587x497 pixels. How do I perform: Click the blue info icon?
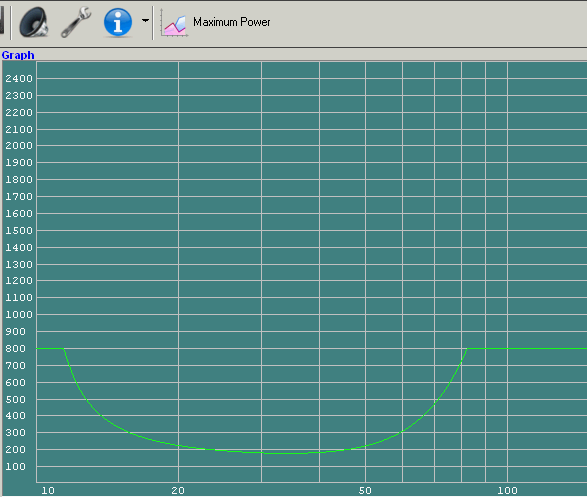coord(118,22)
